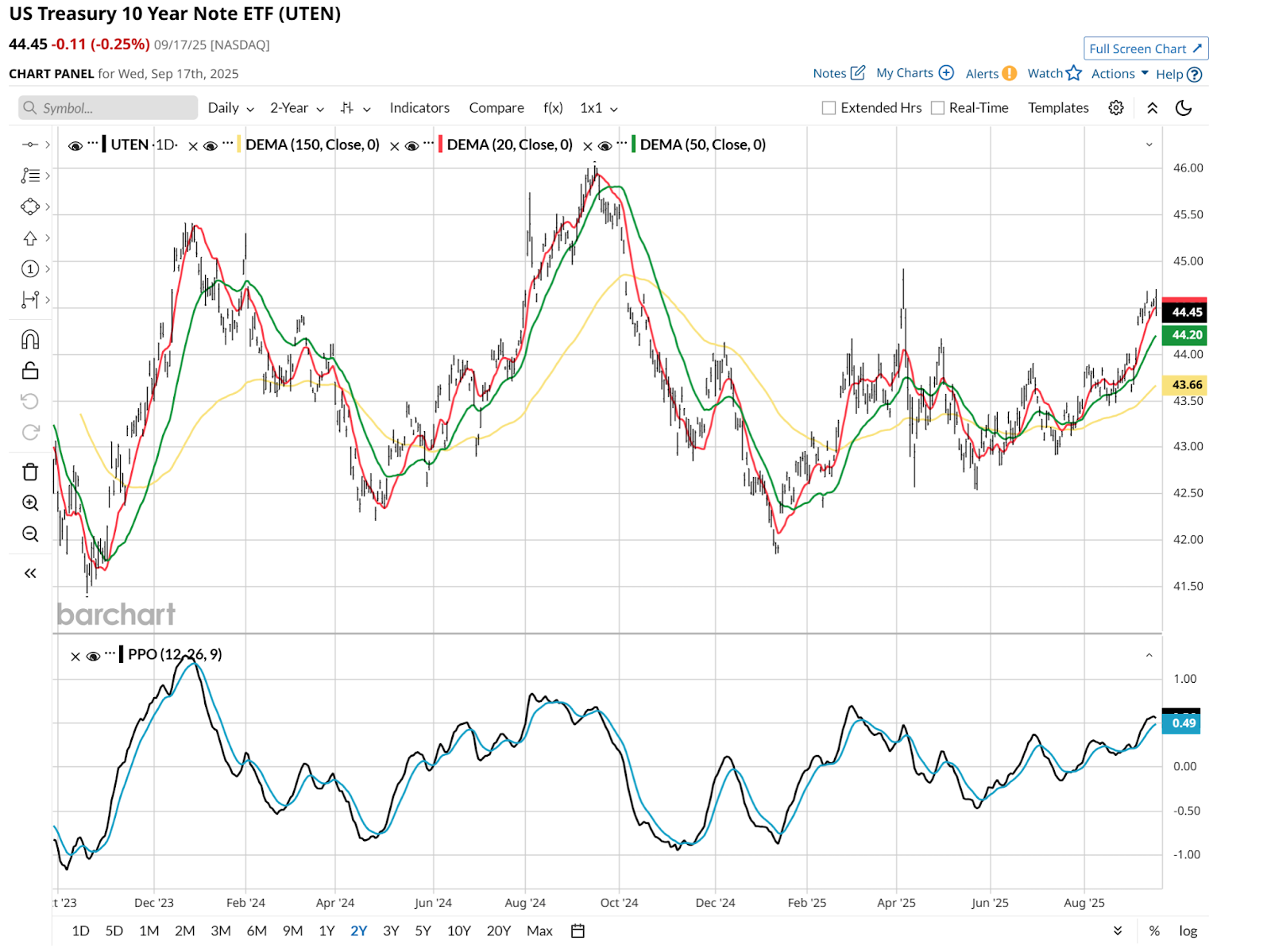Click the yellow DEMA (150) color swatch

pos(238,145)
